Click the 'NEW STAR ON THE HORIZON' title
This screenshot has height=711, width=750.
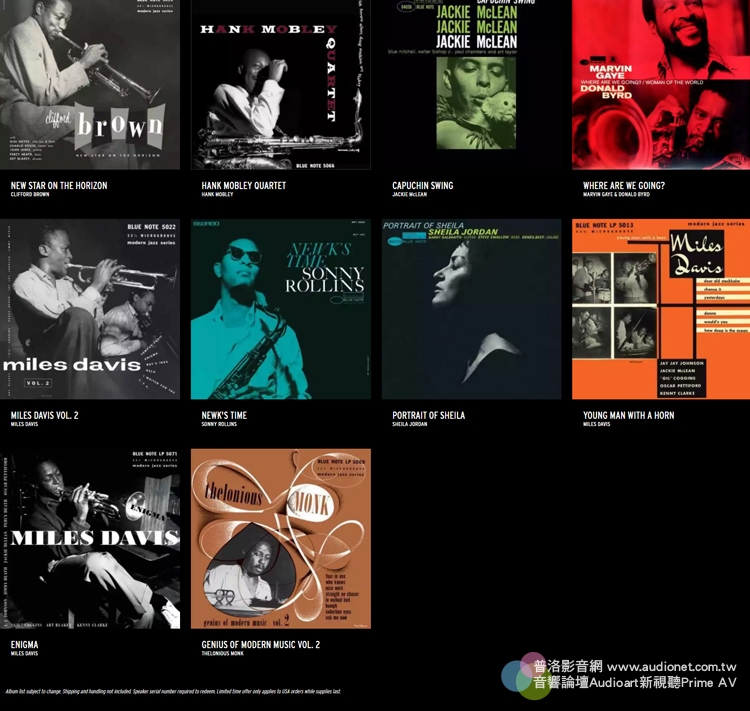pyautogui.click(x=59, y=186)
